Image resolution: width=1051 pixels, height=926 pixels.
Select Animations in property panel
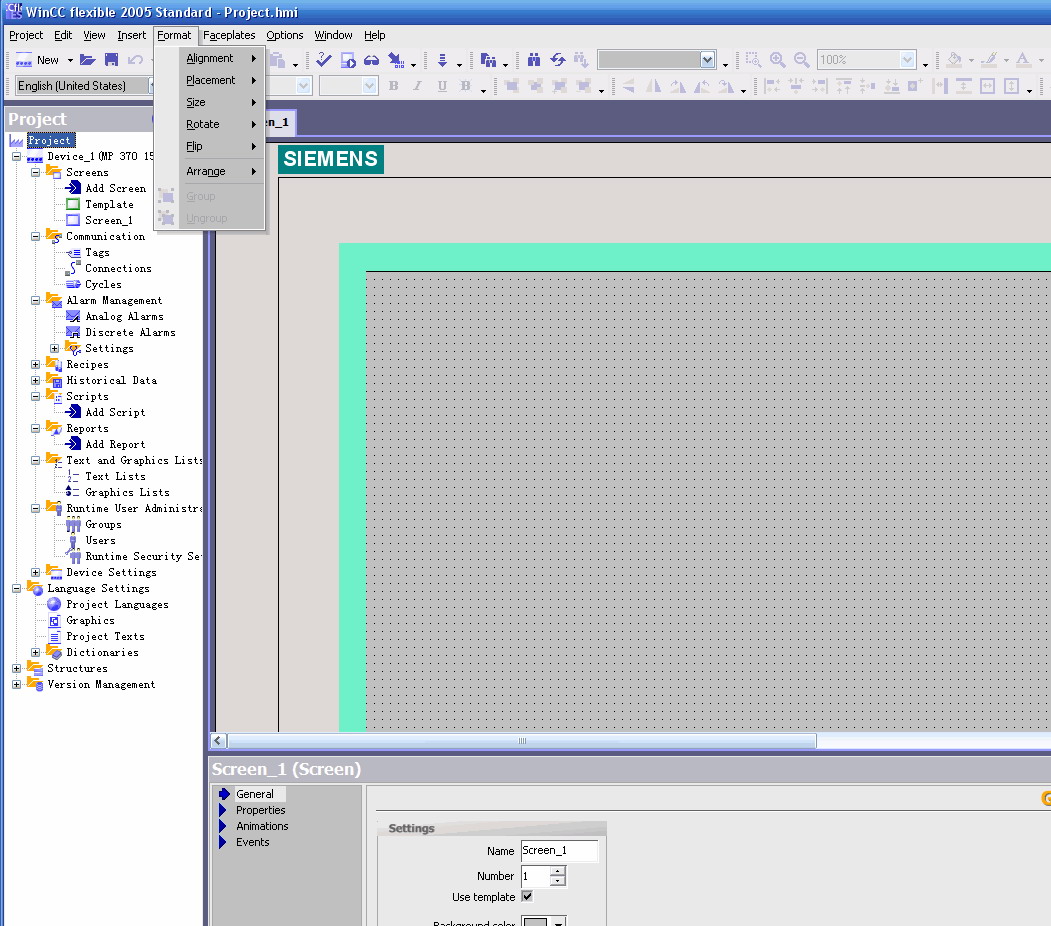pos(262,826)
